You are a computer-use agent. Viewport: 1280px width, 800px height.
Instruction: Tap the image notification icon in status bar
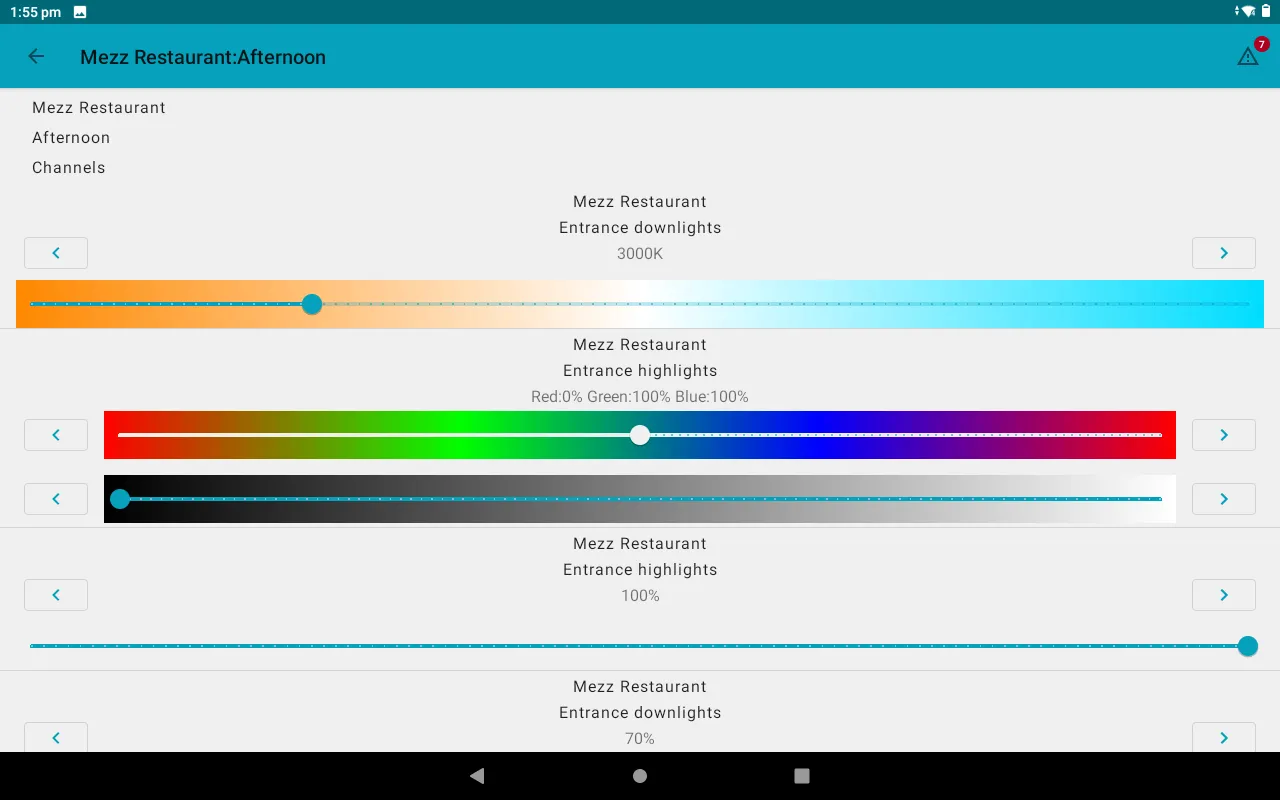(x=80, y=12)
